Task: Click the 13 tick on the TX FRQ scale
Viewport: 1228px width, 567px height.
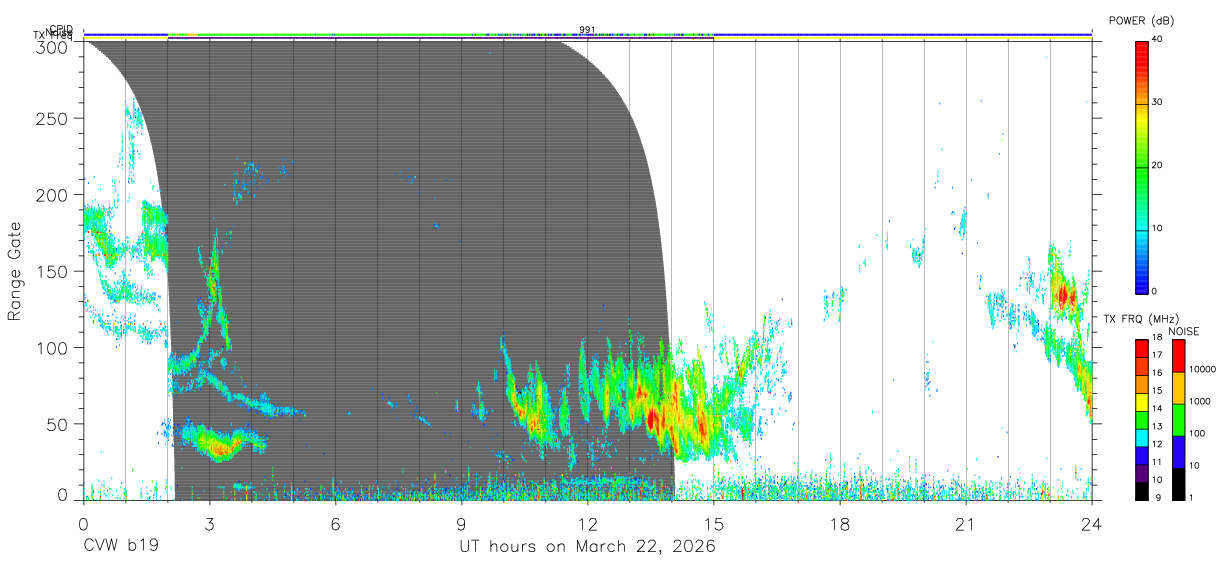Action: [x=1157, y=426]
